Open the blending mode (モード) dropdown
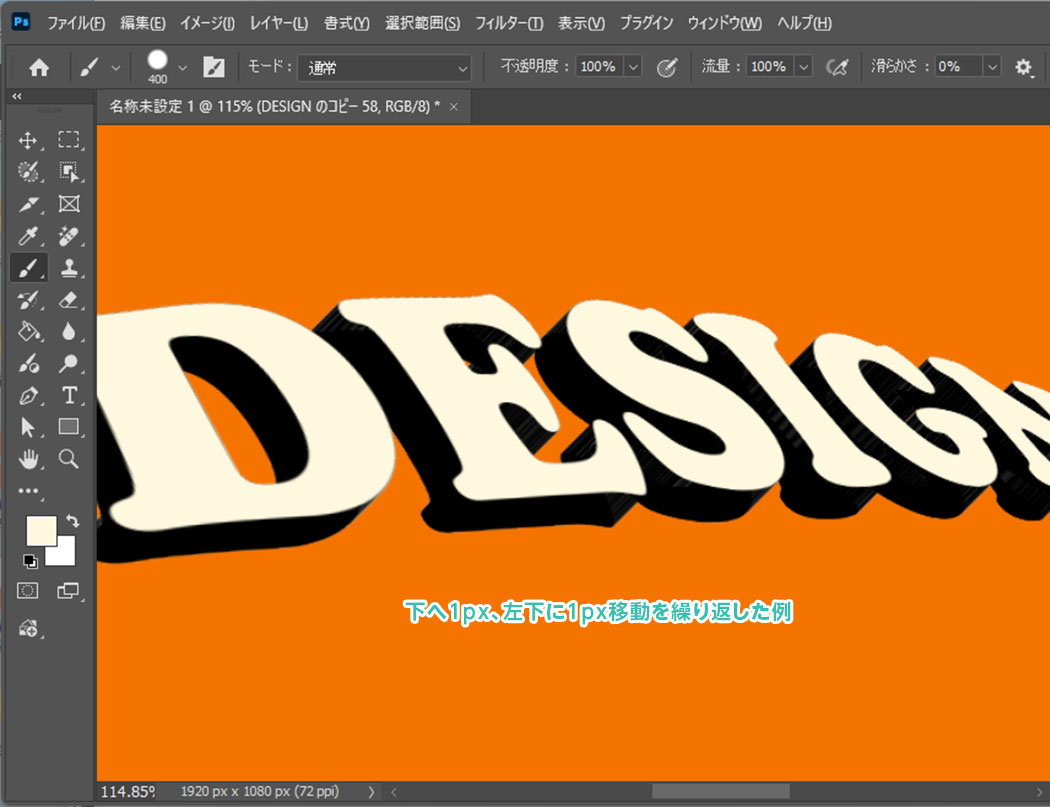The height and width of the screenshot is (807, 1050). (x=384, y=67)
